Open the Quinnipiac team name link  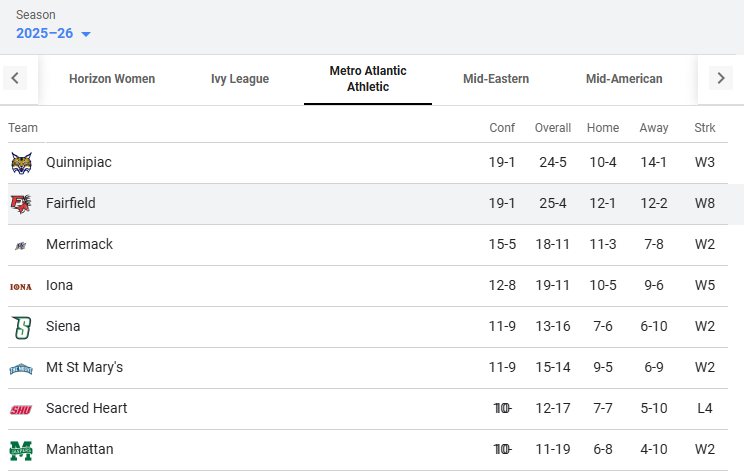tap(79, 162)
